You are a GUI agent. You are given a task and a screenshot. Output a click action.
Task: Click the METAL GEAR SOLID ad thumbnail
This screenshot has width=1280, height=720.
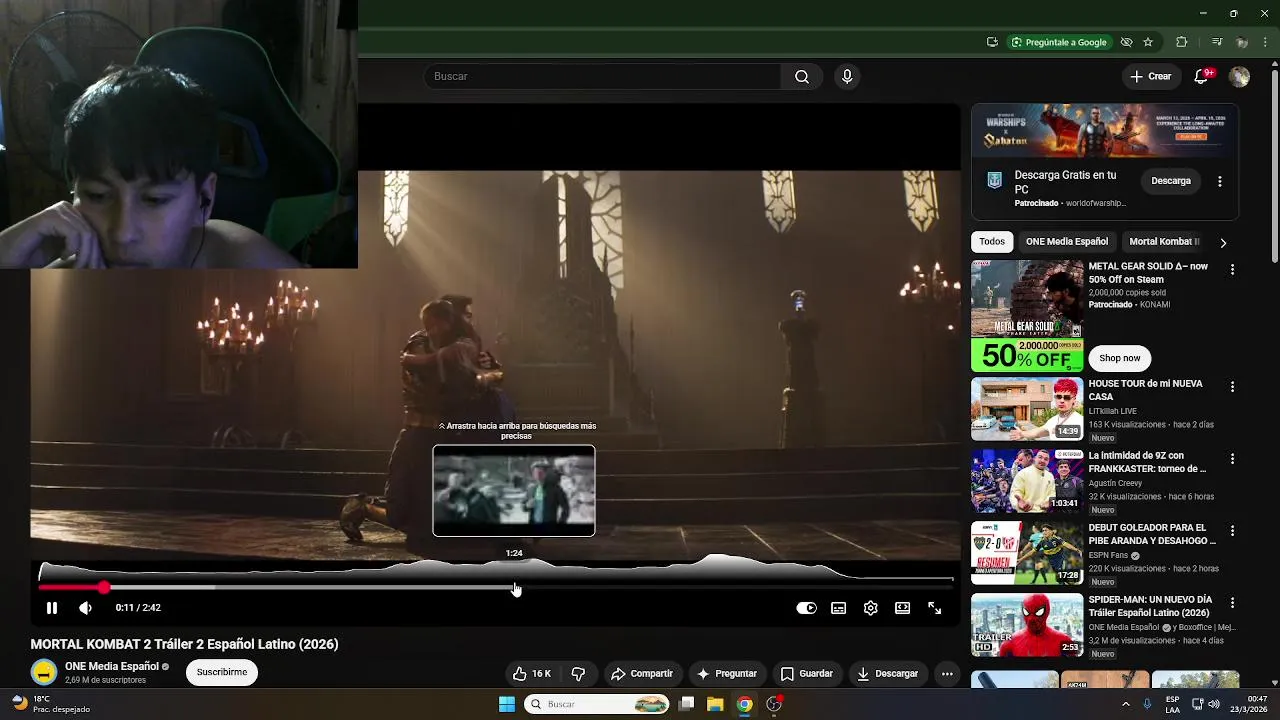coord(1027,316)
